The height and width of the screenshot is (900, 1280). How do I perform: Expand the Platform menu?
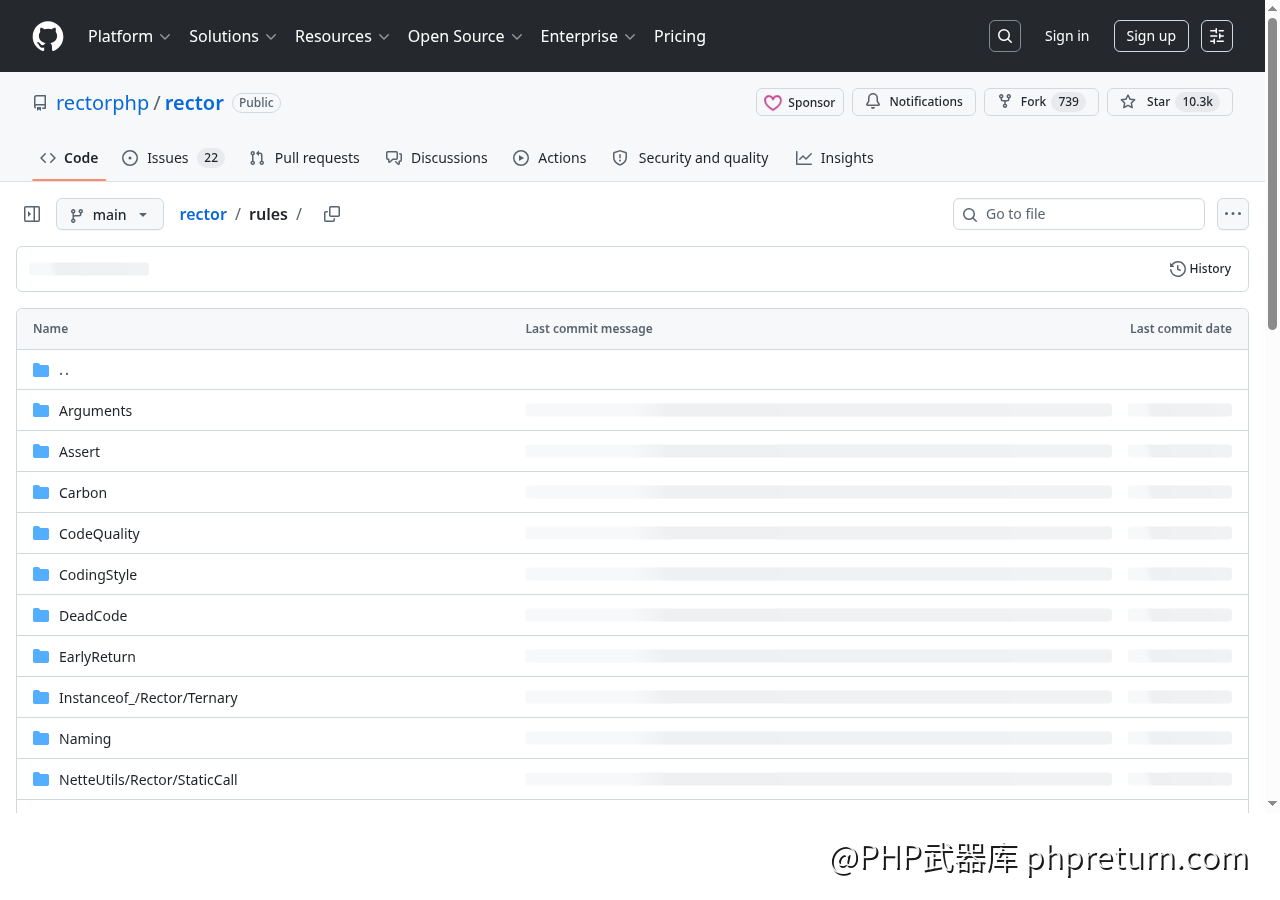tap(129, 36)
